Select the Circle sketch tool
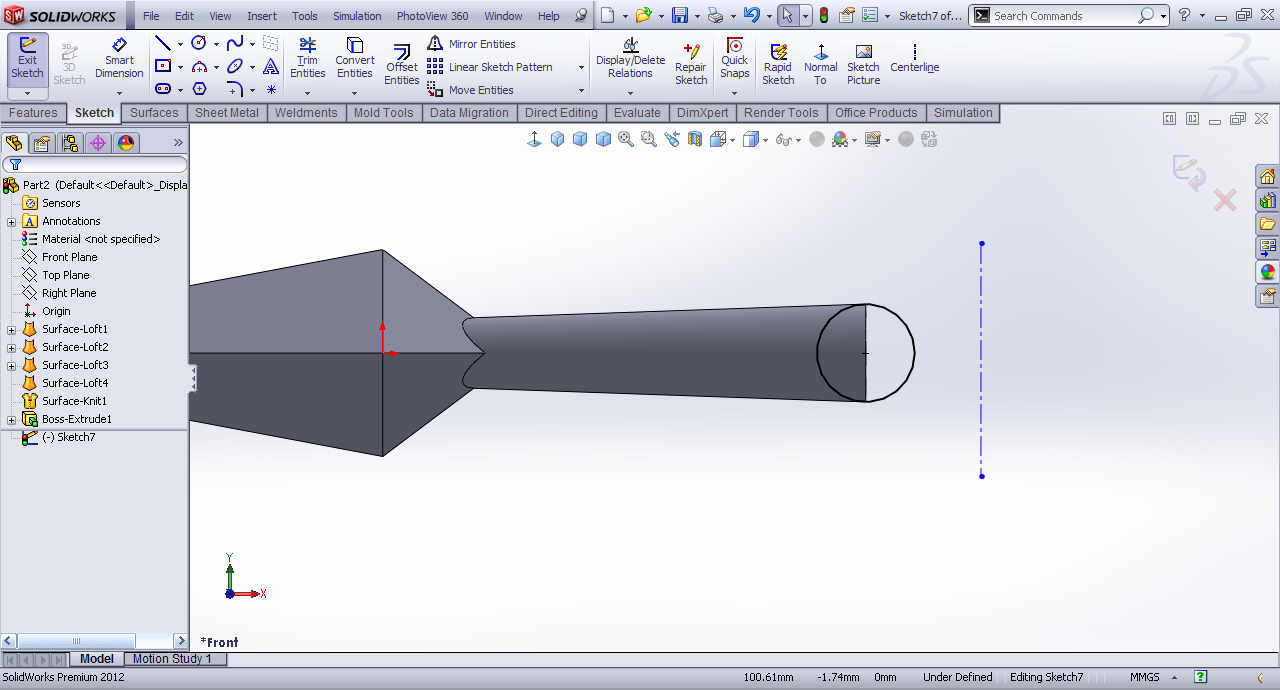The image size is (1280, 690). [199, 44]
